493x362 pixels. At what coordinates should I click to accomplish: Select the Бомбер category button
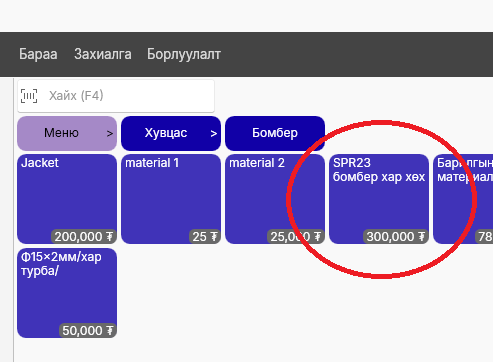click(x=275, y=133)
